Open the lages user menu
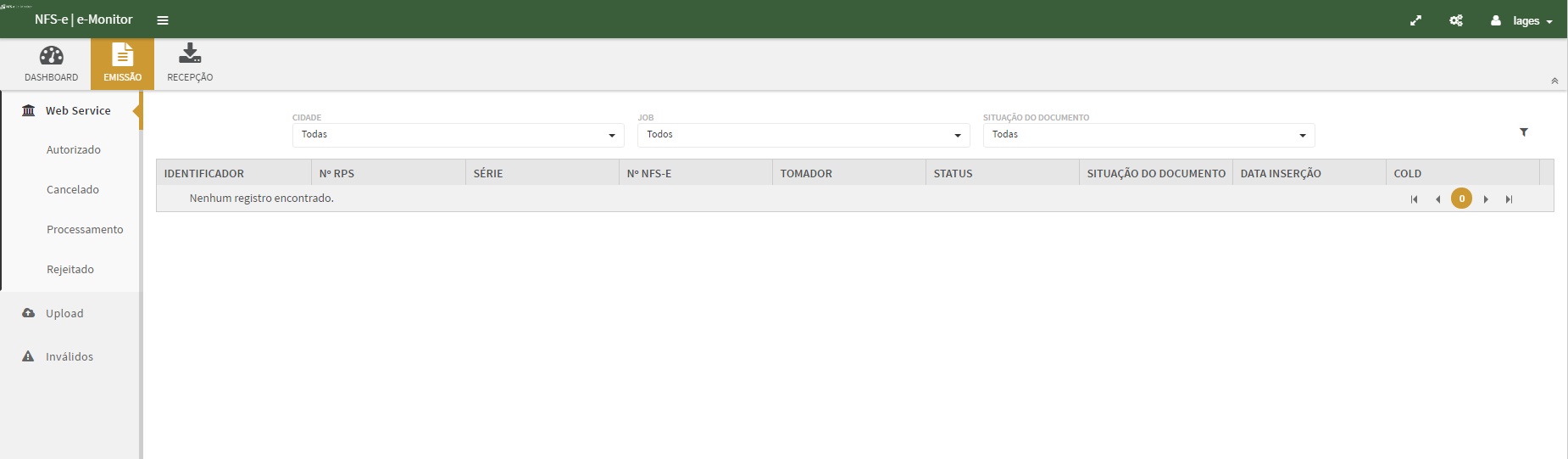Screen dimensions: 1568x459 point(1522,20)
